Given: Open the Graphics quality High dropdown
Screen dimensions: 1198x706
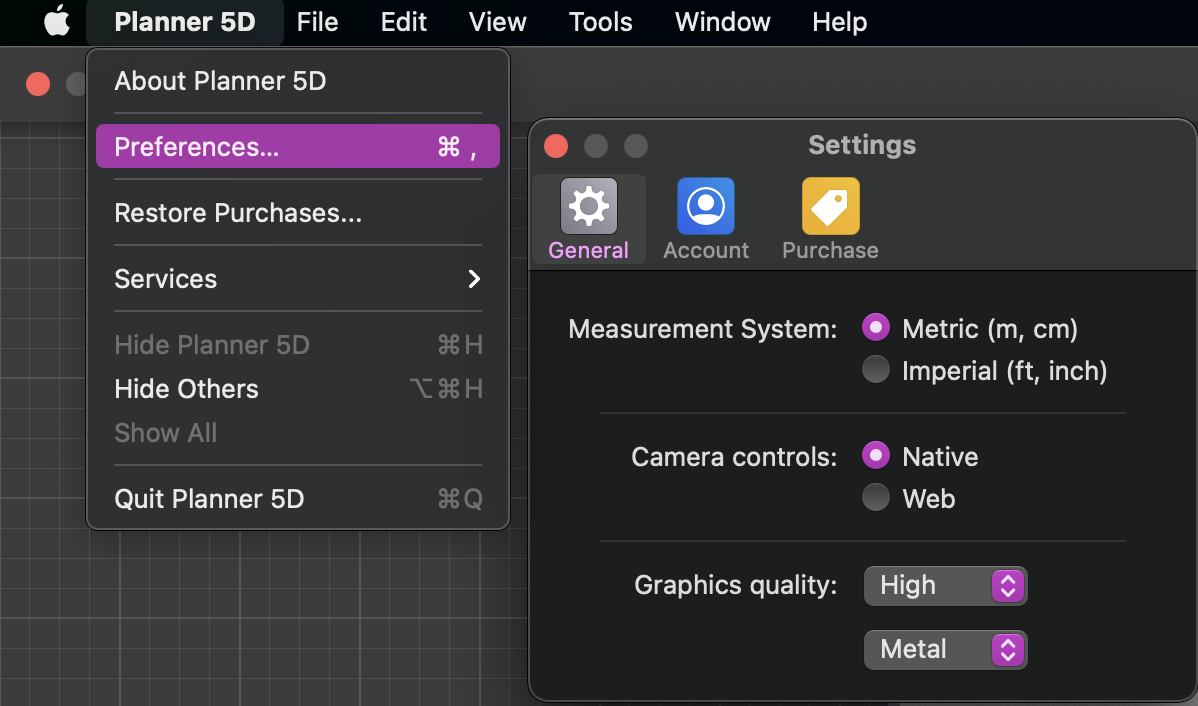Looking at the screenshot, I should tap(945, 586).
